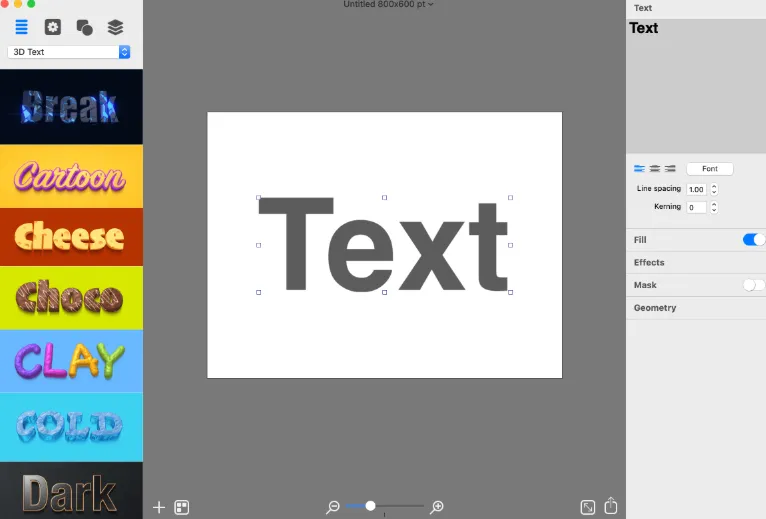This screenshot has height=519, width=766.
Task: Click the Line spacing value field
Action: [x=696, y=189]
